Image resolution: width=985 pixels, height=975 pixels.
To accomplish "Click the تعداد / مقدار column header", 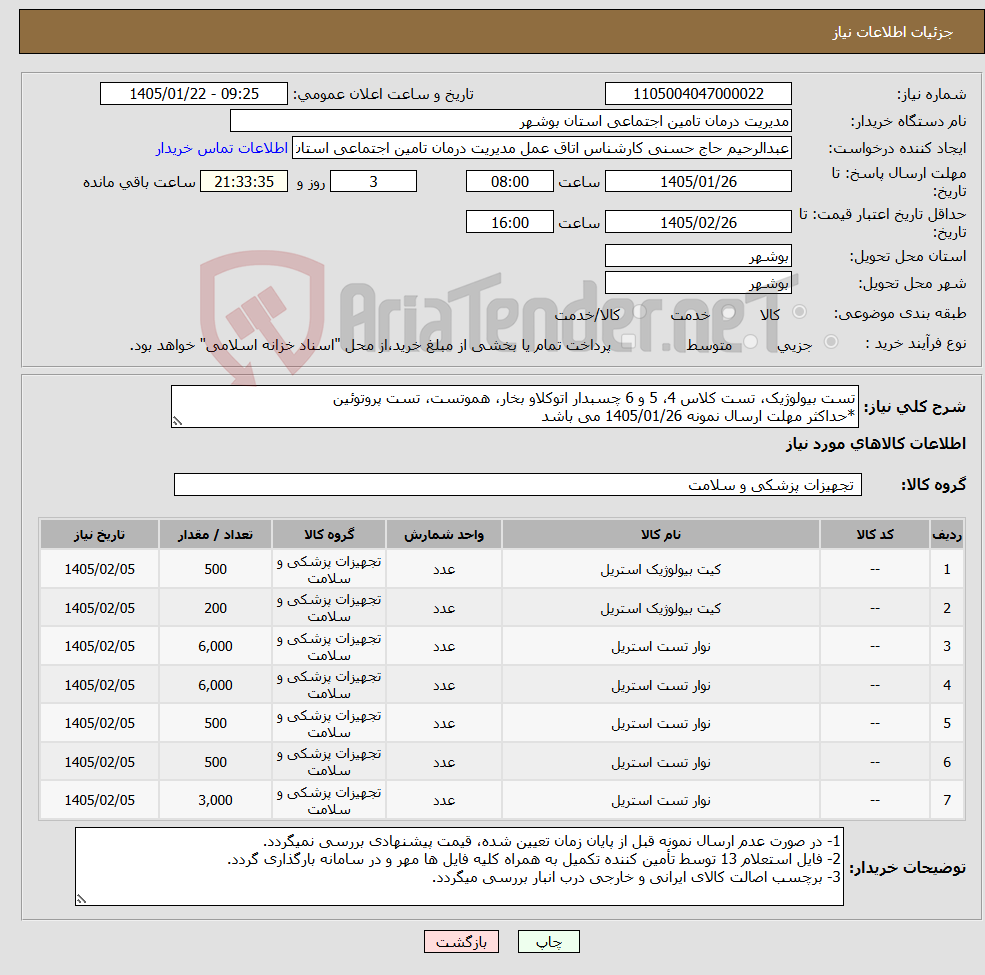I will [215, 535].
